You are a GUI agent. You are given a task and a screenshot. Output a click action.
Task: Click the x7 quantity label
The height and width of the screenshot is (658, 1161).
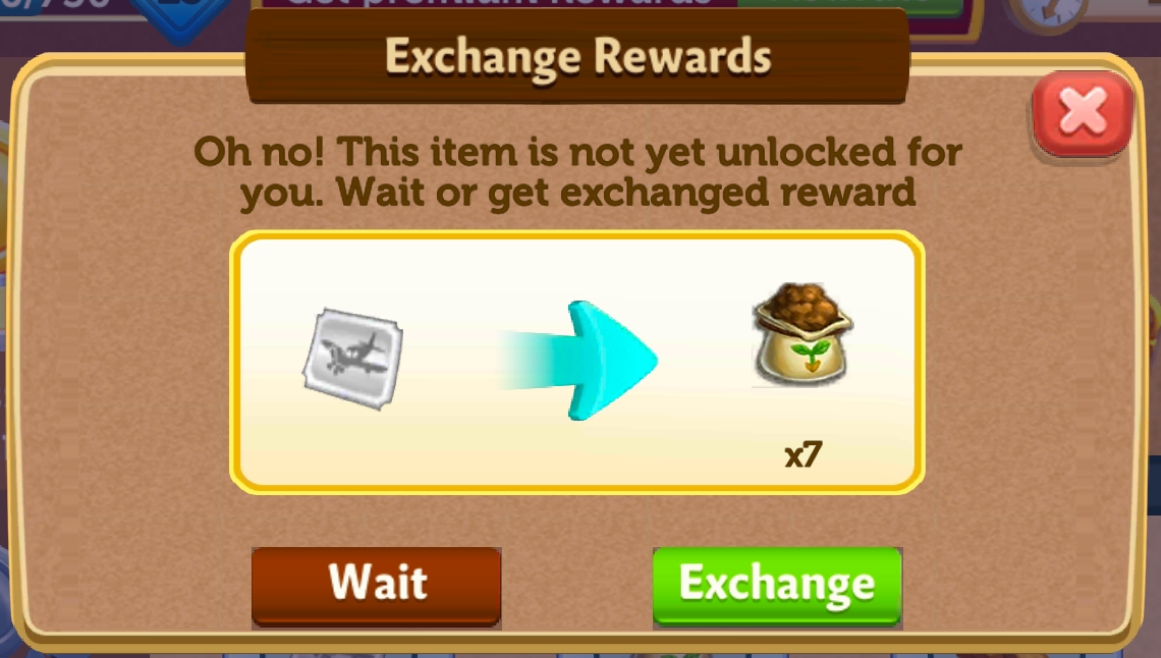(803, 454)
